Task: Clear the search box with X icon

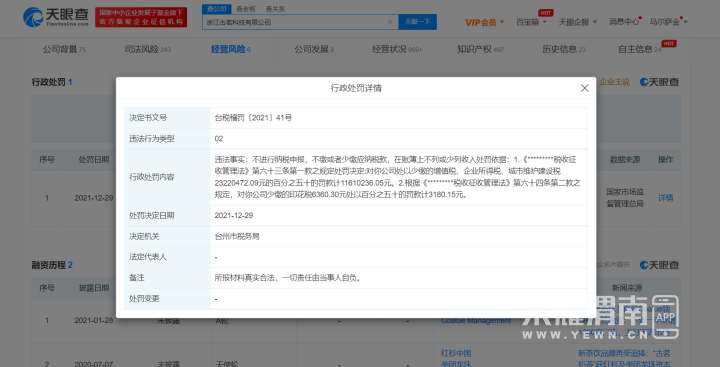Action: 390,22
